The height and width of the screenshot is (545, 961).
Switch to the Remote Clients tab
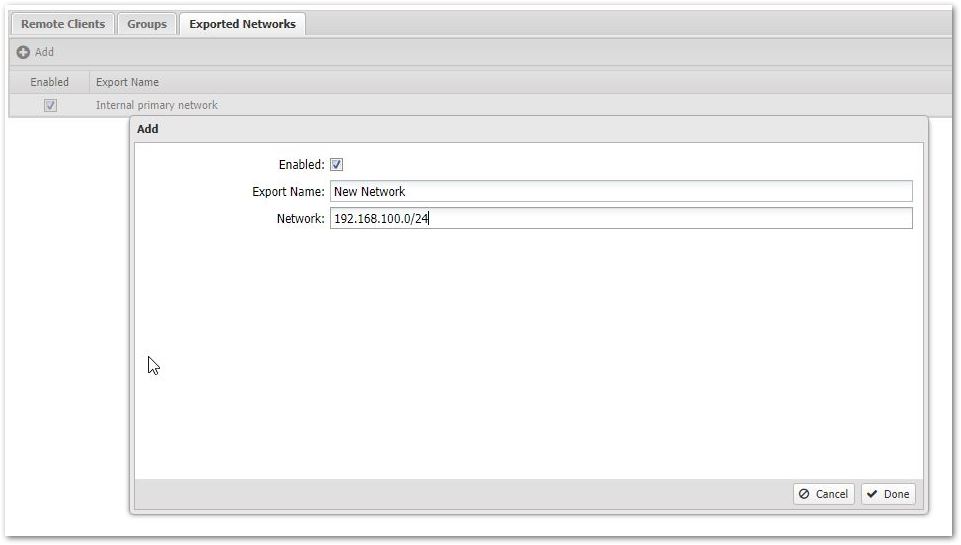click(63, 24)
